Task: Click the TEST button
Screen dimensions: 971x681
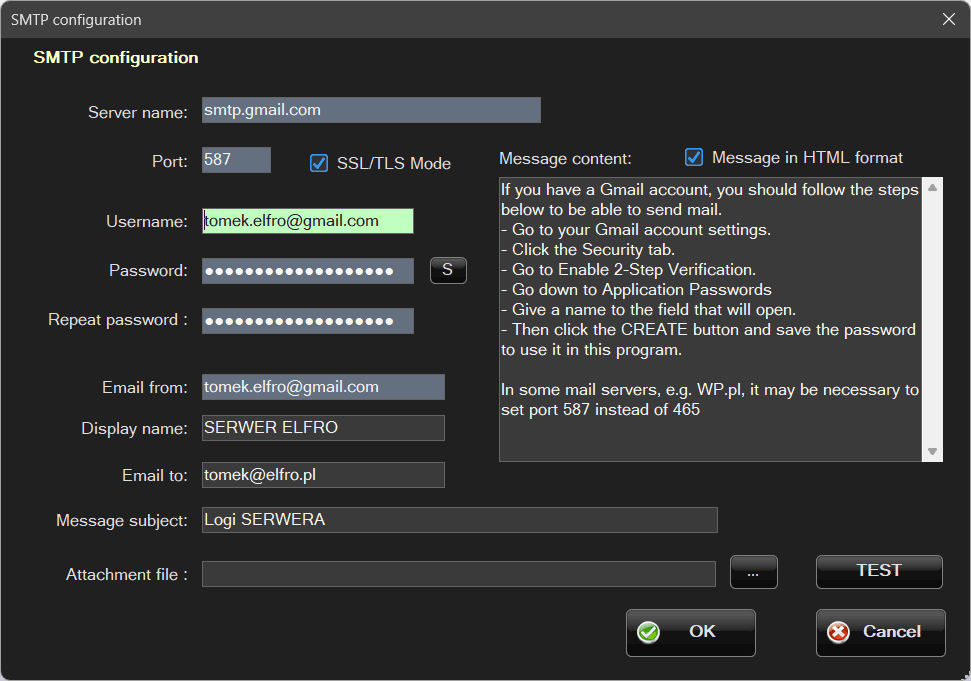Action: coord(879,571)
